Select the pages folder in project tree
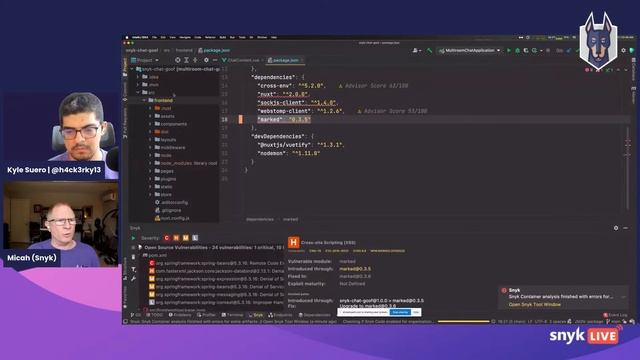640x360 pixels. tap(164, 171)
